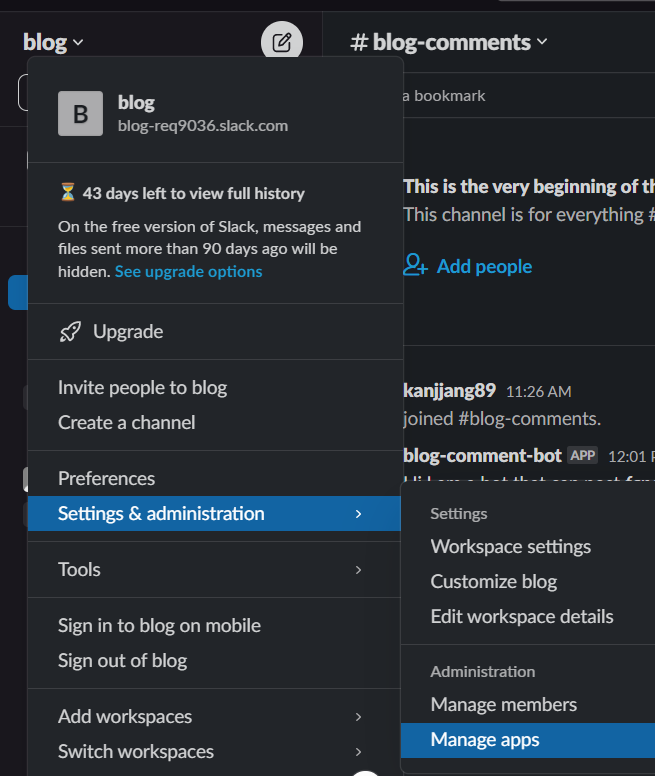Open Manage members in Administration

[x=528, y=704]
